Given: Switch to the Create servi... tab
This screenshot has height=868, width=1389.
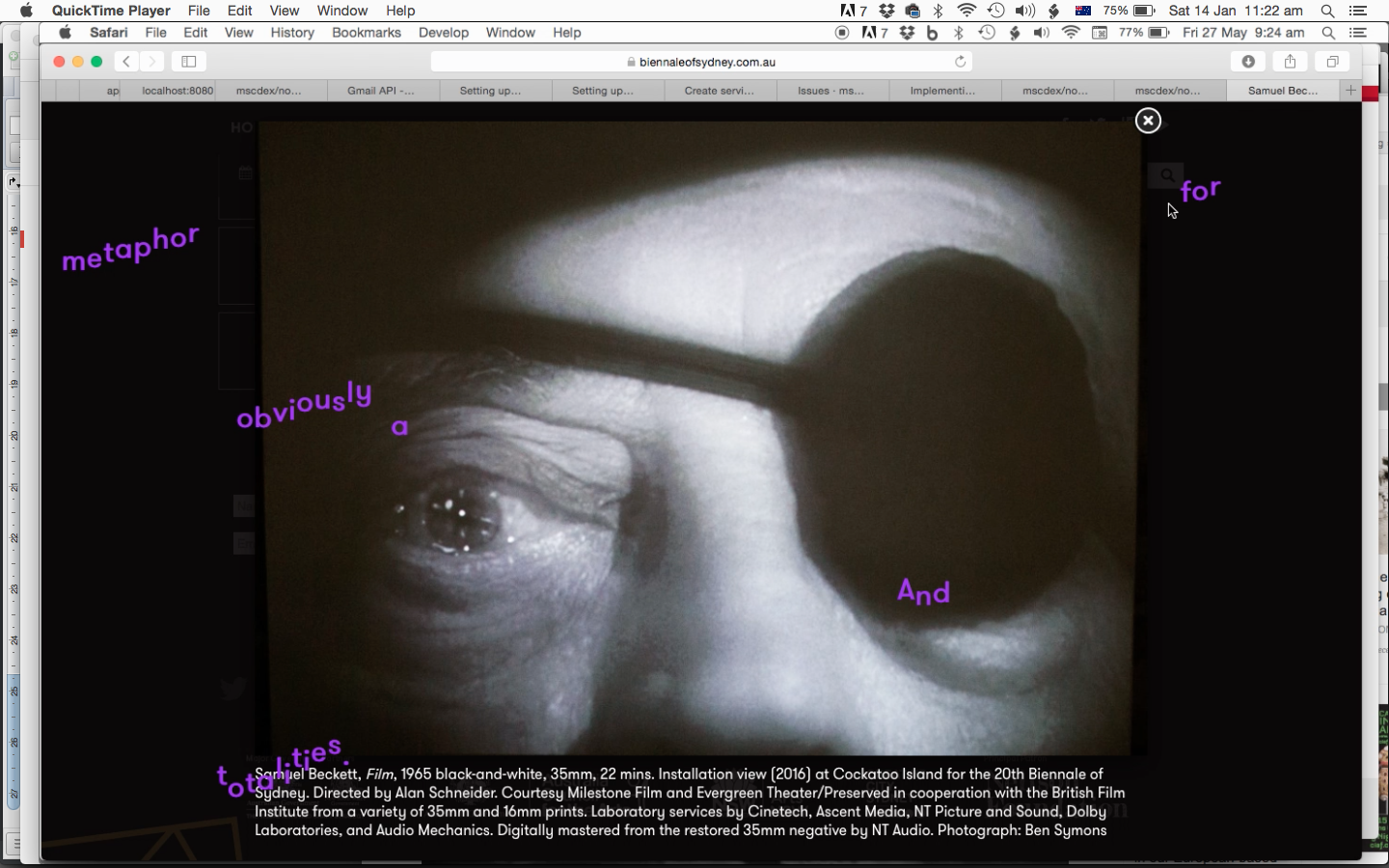Looking at the screenshot, I should tap(720, 91).
